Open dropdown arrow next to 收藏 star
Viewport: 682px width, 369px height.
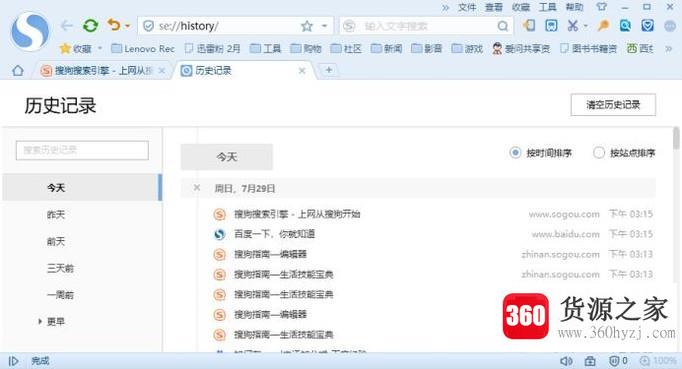point(100,48)
